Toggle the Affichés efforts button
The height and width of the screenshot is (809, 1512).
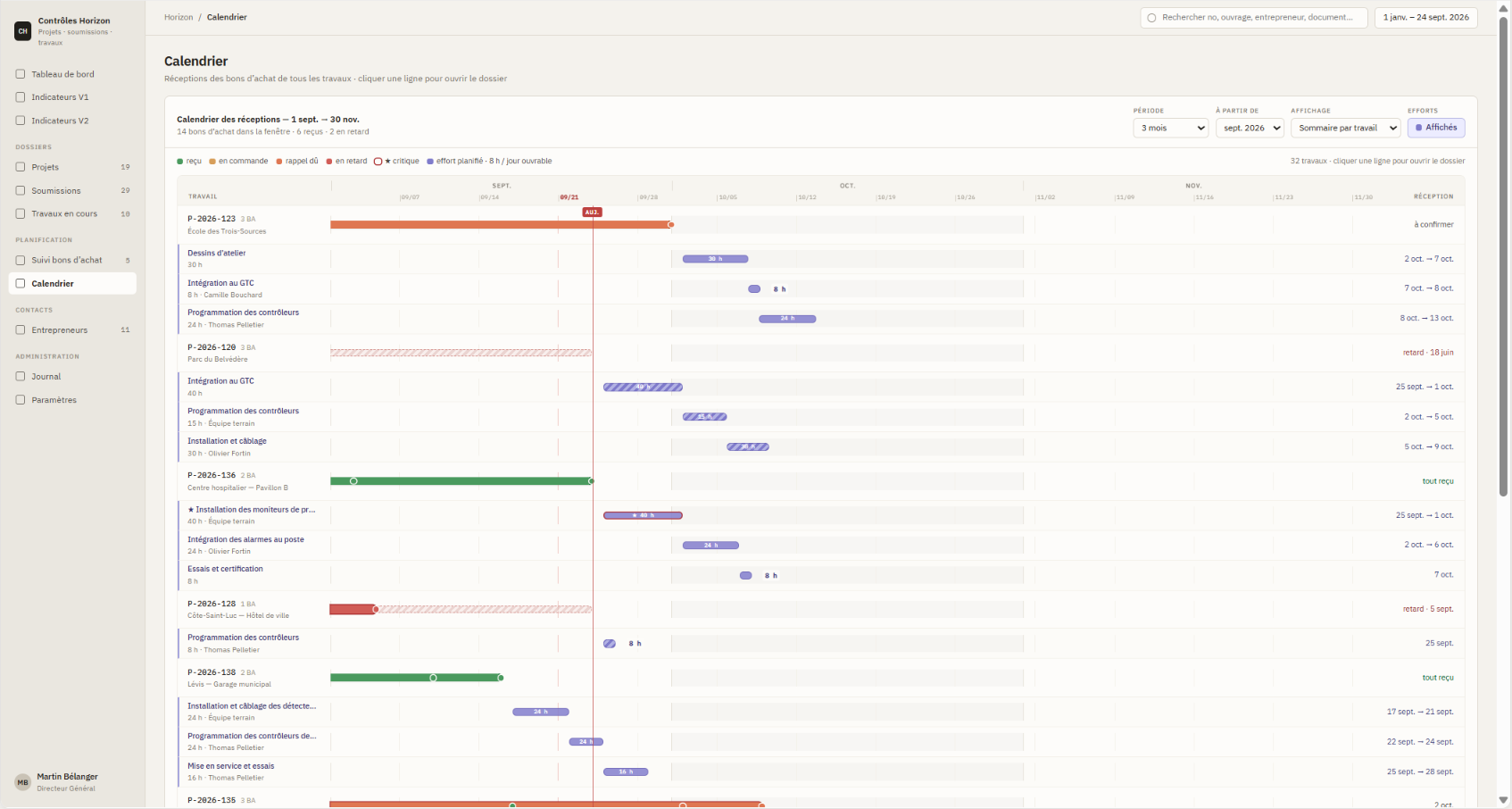pyautogui.click(x=1436, y=128)
